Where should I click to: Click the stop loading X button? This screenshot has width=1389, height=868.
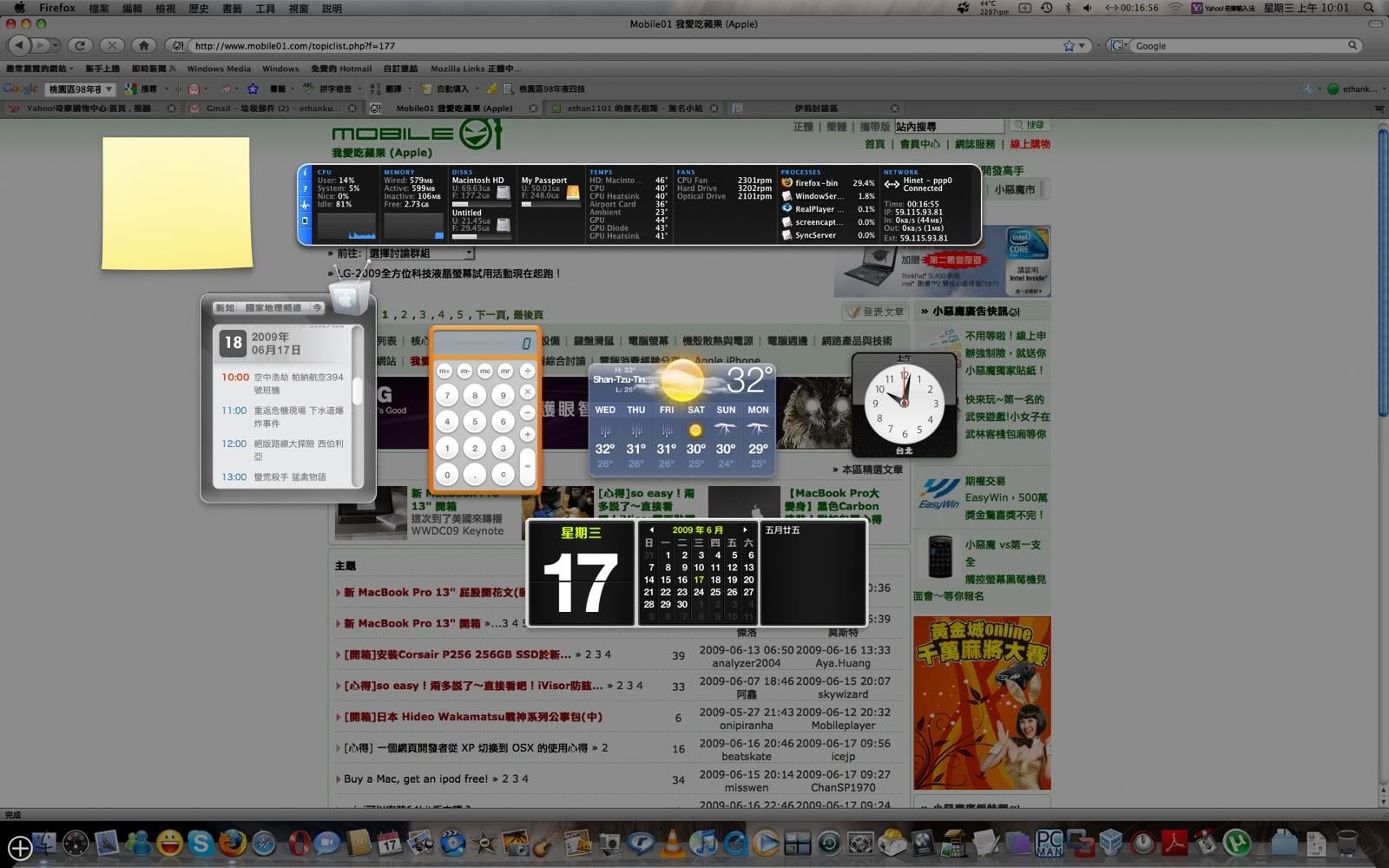click(112, 45)
